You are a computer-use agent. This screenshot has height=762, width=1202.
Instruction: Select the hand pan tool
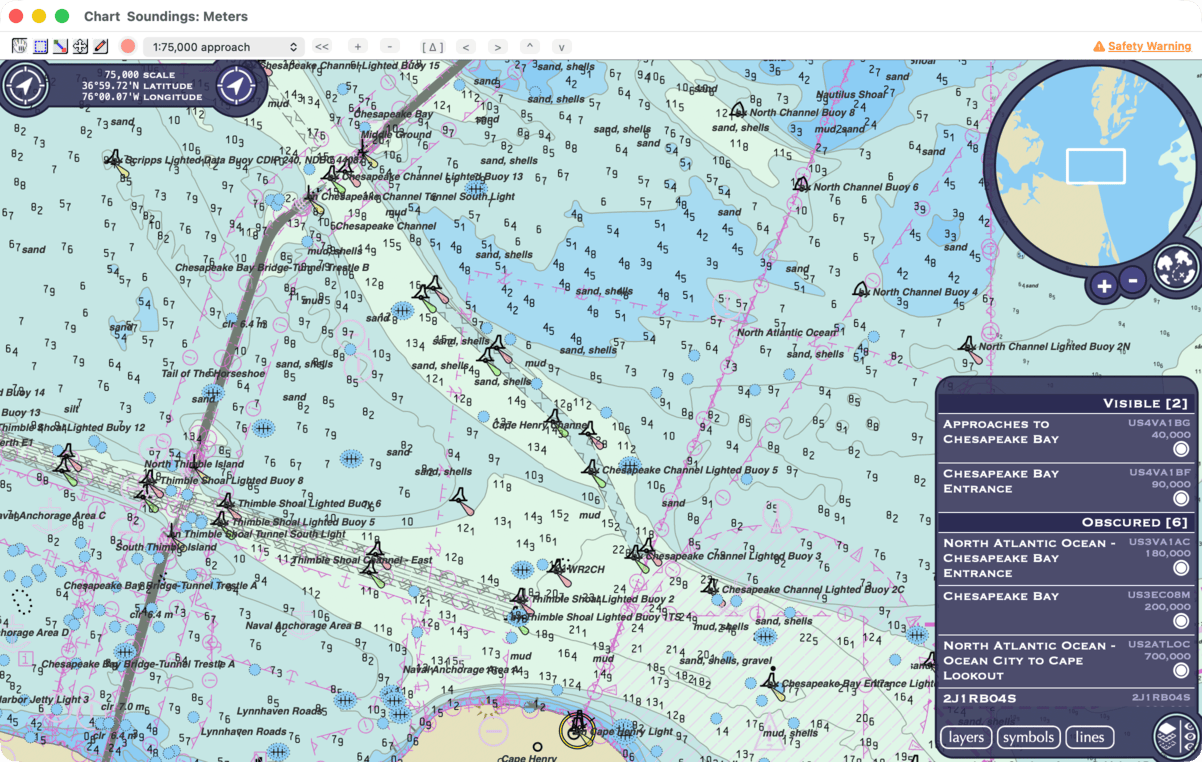tap(19, 46)
